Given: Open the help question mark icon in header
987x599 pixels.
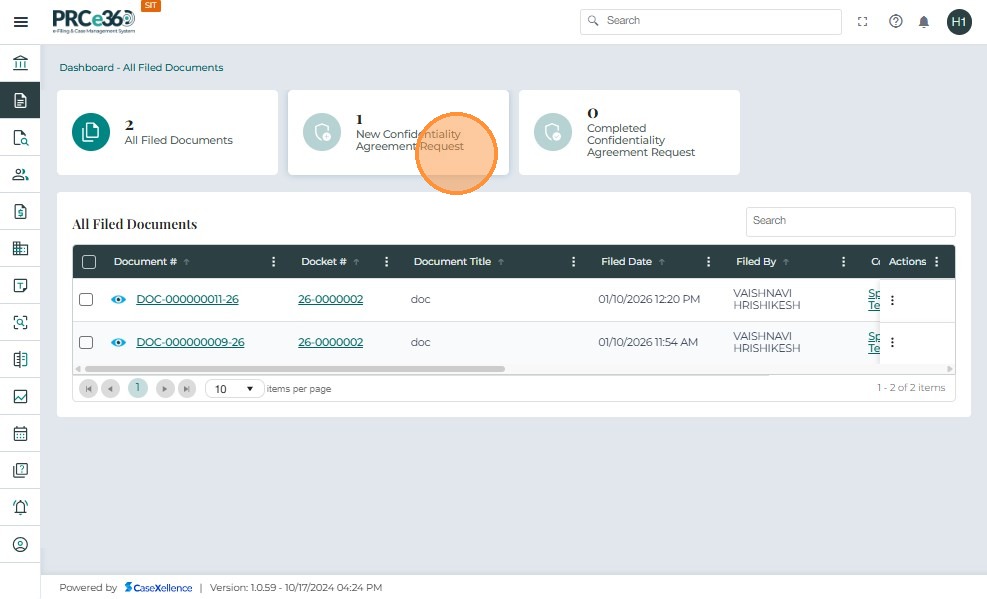Looking at the screenshot, I should [896, 21].
